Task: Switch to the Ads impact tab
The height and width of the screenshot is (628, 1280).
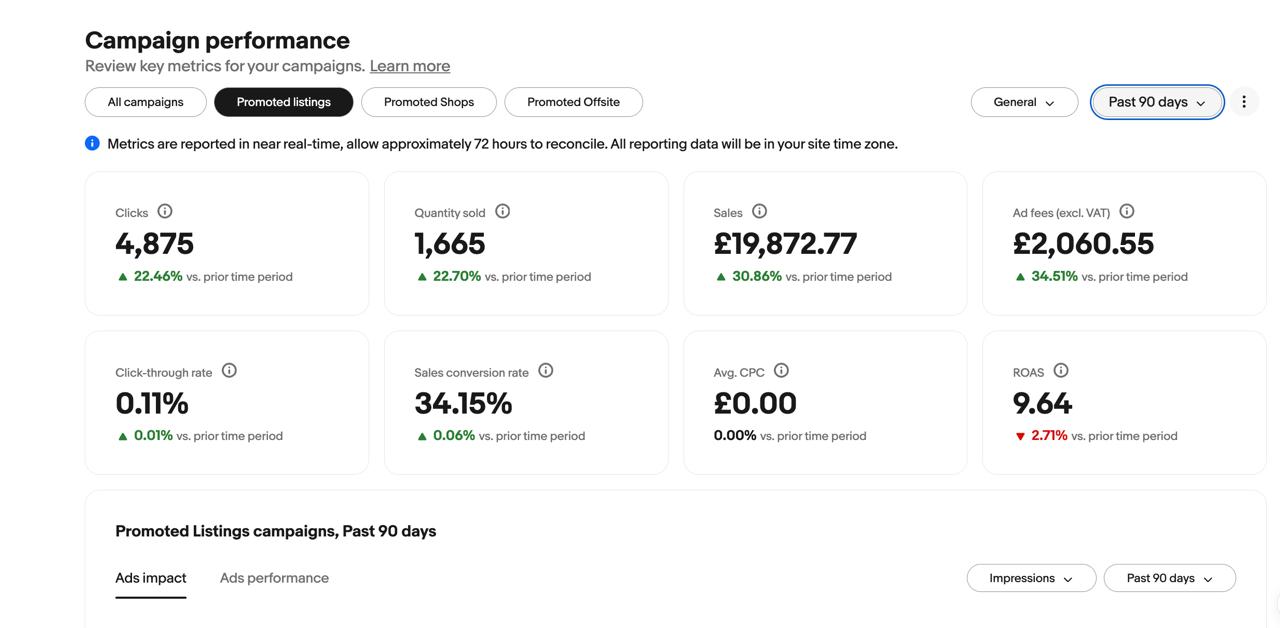Action: (x=151, y=578)
